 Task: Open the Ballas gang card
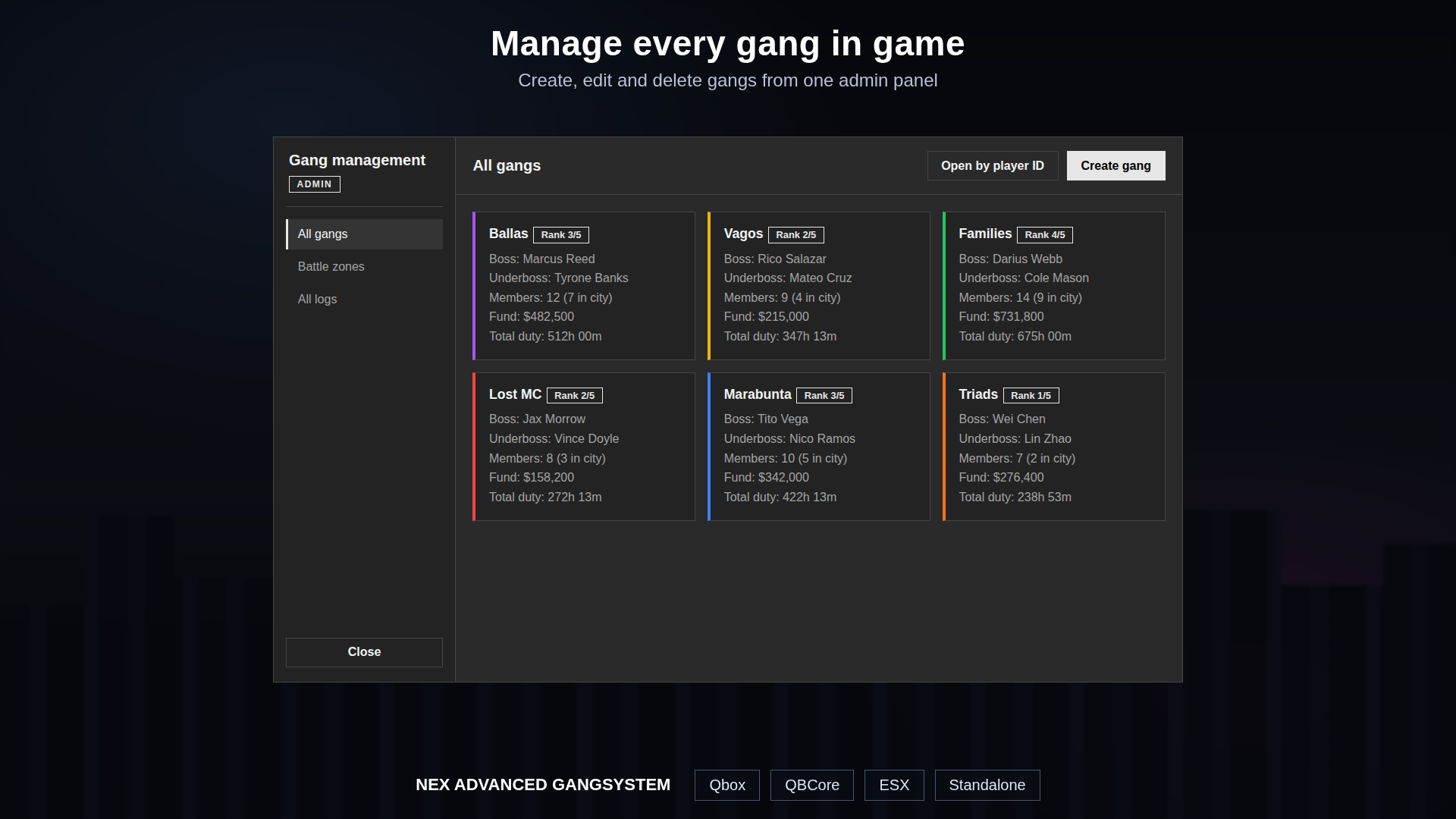[x=584, y=286]
